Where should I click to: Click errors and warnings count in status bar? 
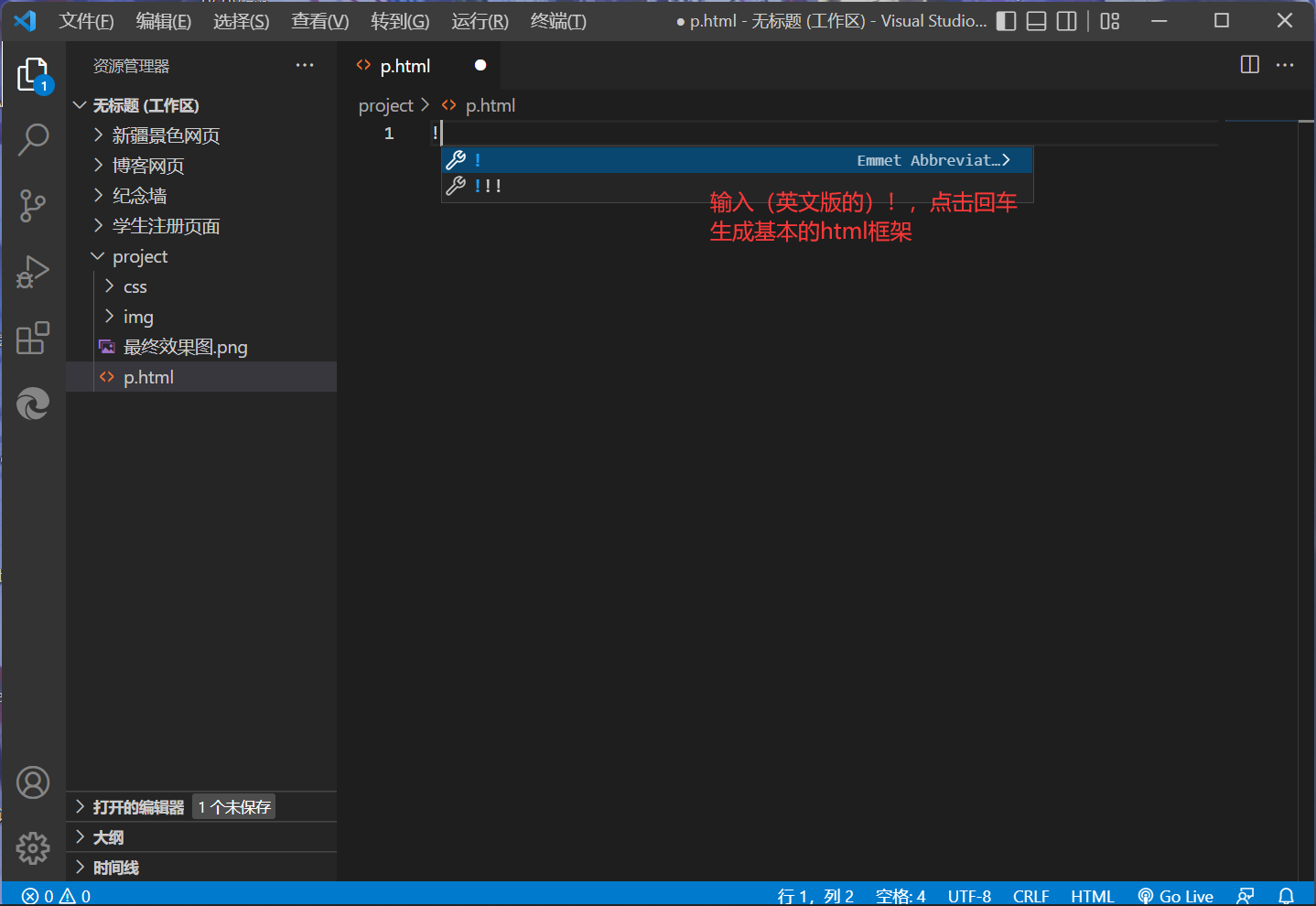[x=57, y=896]
